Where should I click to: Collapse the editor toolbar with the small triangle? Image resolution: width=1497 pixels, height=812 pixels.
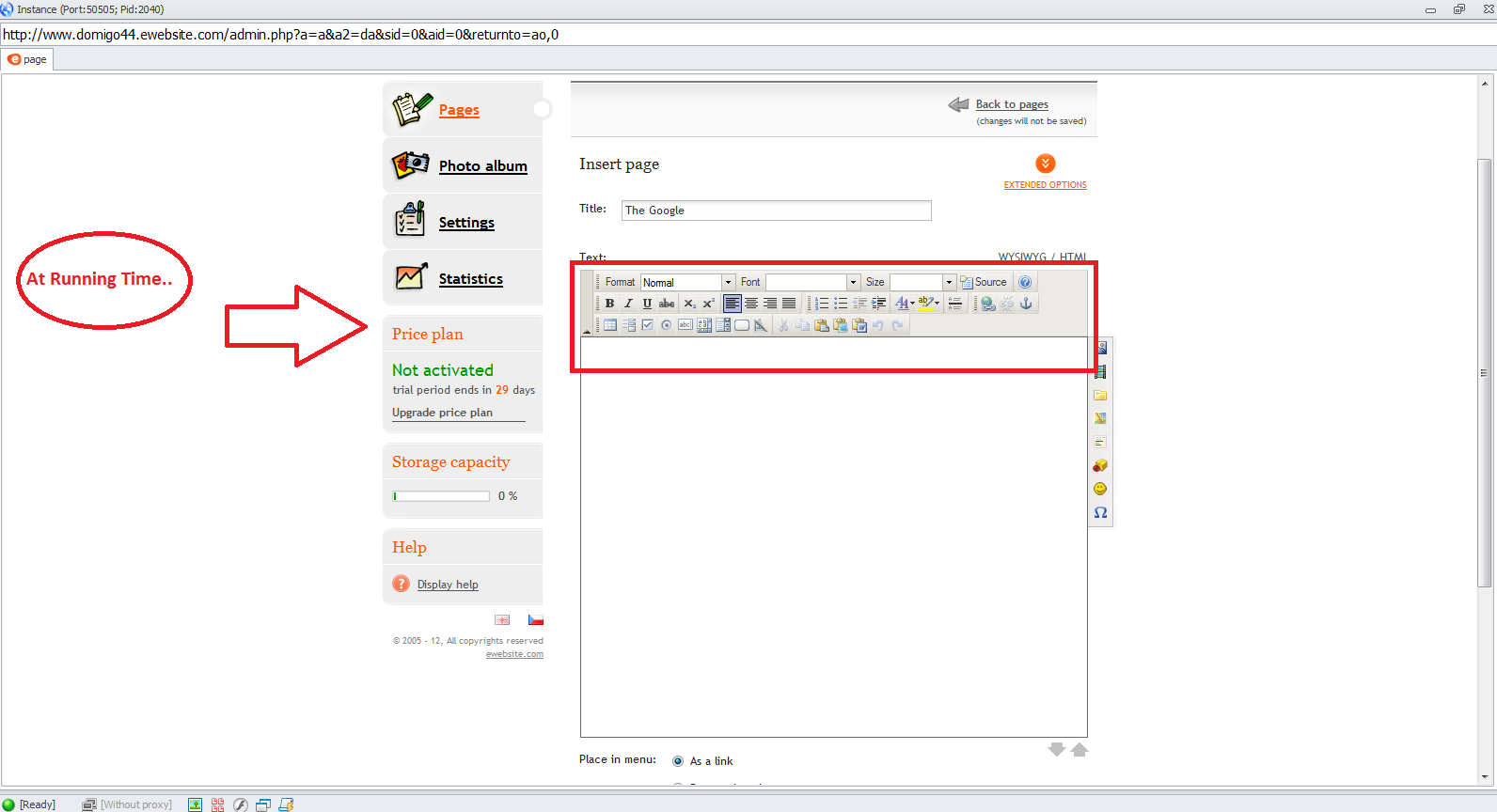click(x=587, y=331)
